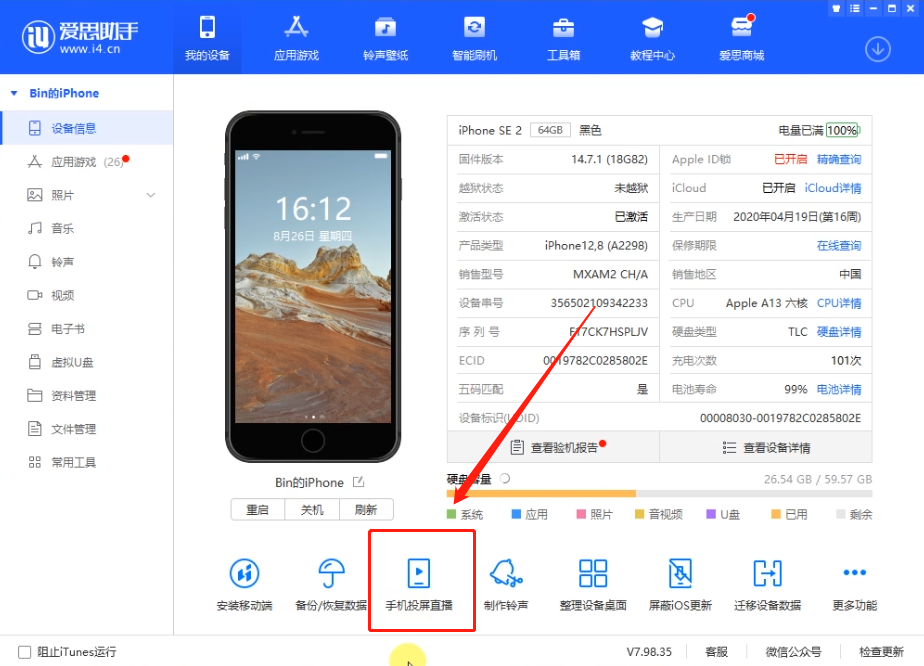Enable 阻止iTunes运行 checkbox
924x666 pixels.
coord(25,652)
